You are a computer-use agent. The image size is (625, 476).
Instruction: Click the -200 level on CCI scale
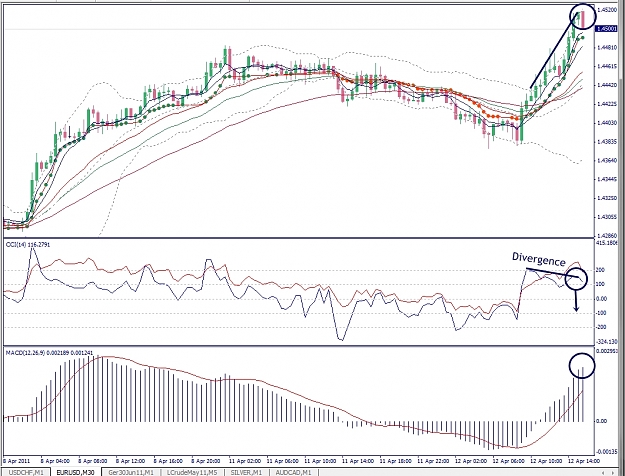(x=601, y=327)
